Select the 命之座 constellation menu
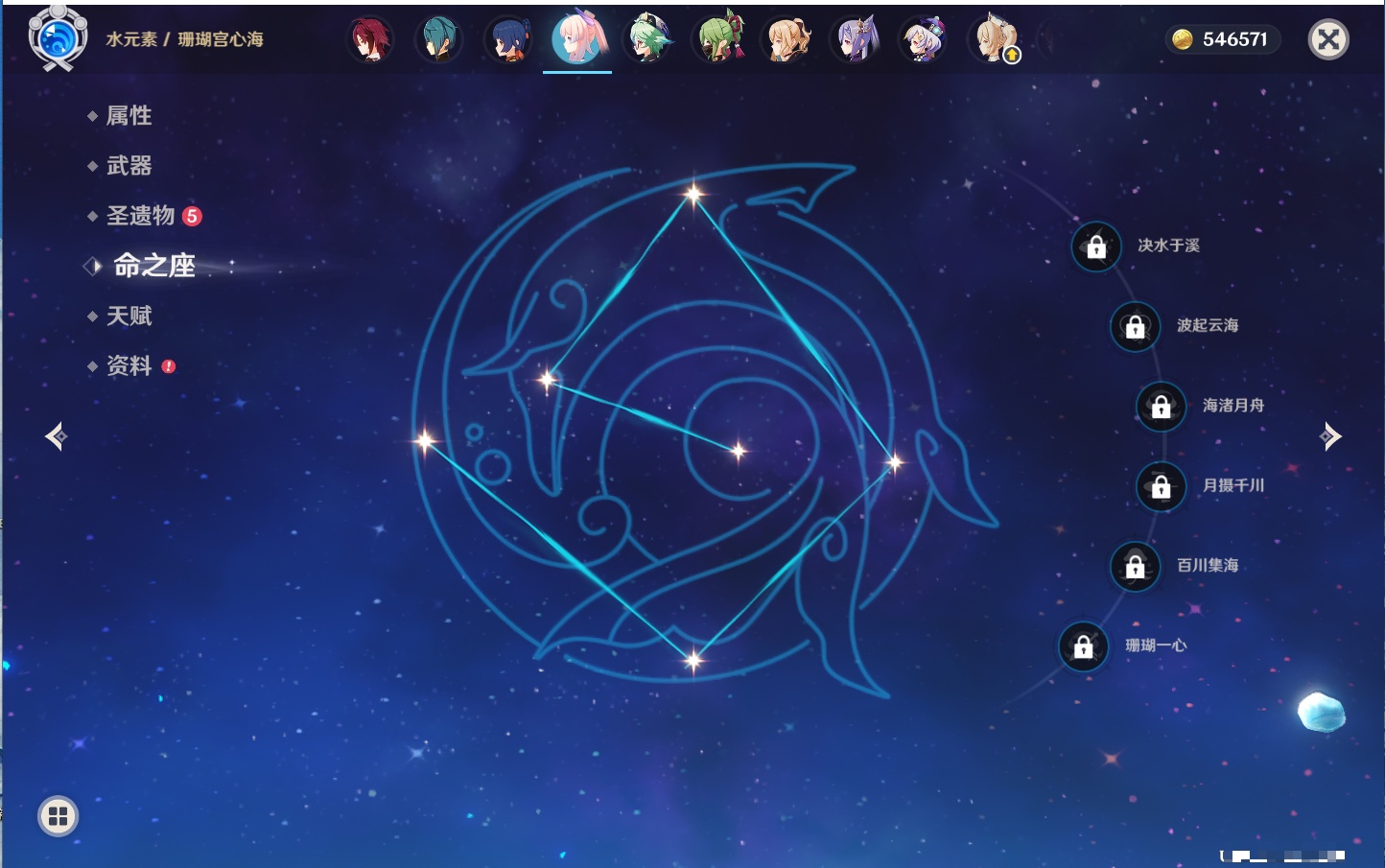The height and width of the screenshot is (868, 1385). (153, 266)
